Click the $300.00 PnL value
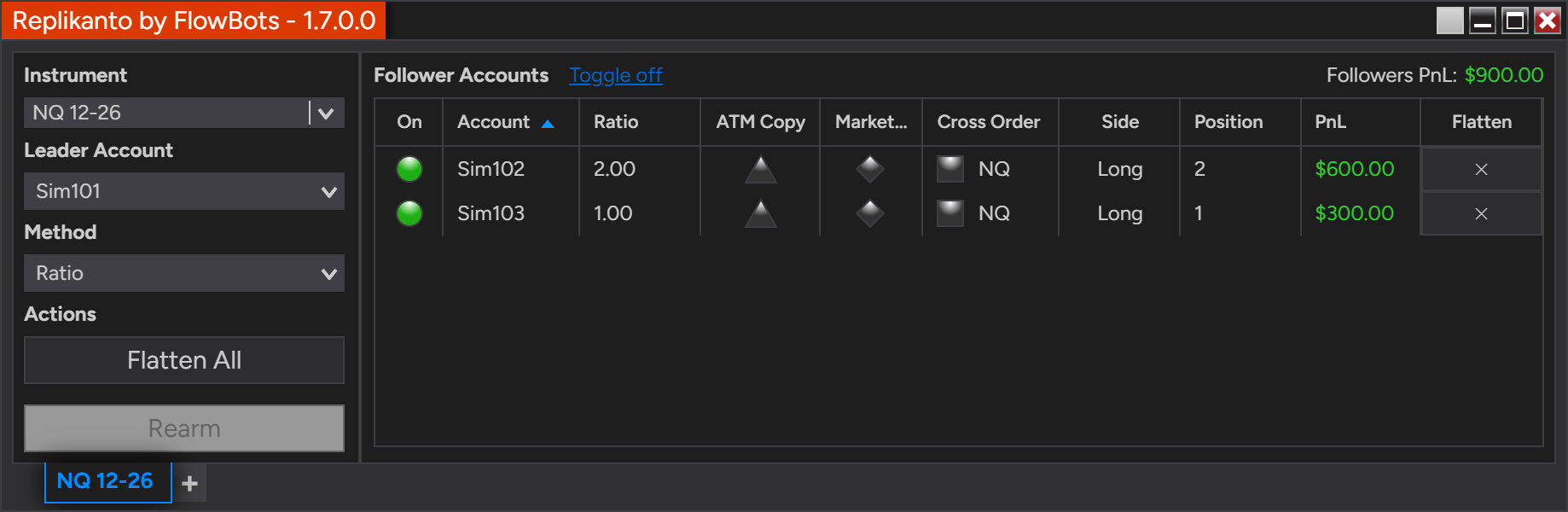1568x512 pixels. (1355, 213)
